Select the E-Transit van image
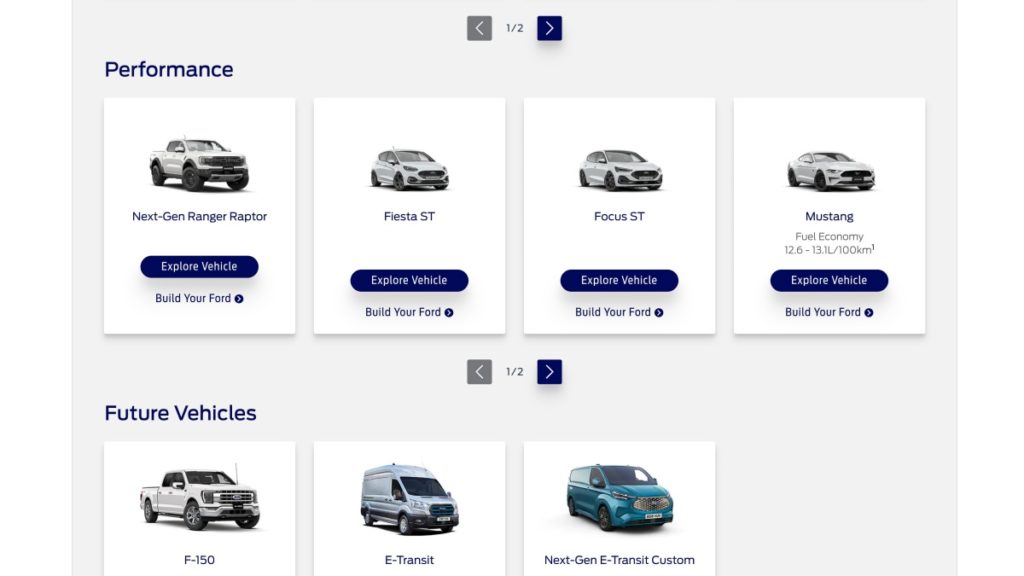 (x=409, y=500)
